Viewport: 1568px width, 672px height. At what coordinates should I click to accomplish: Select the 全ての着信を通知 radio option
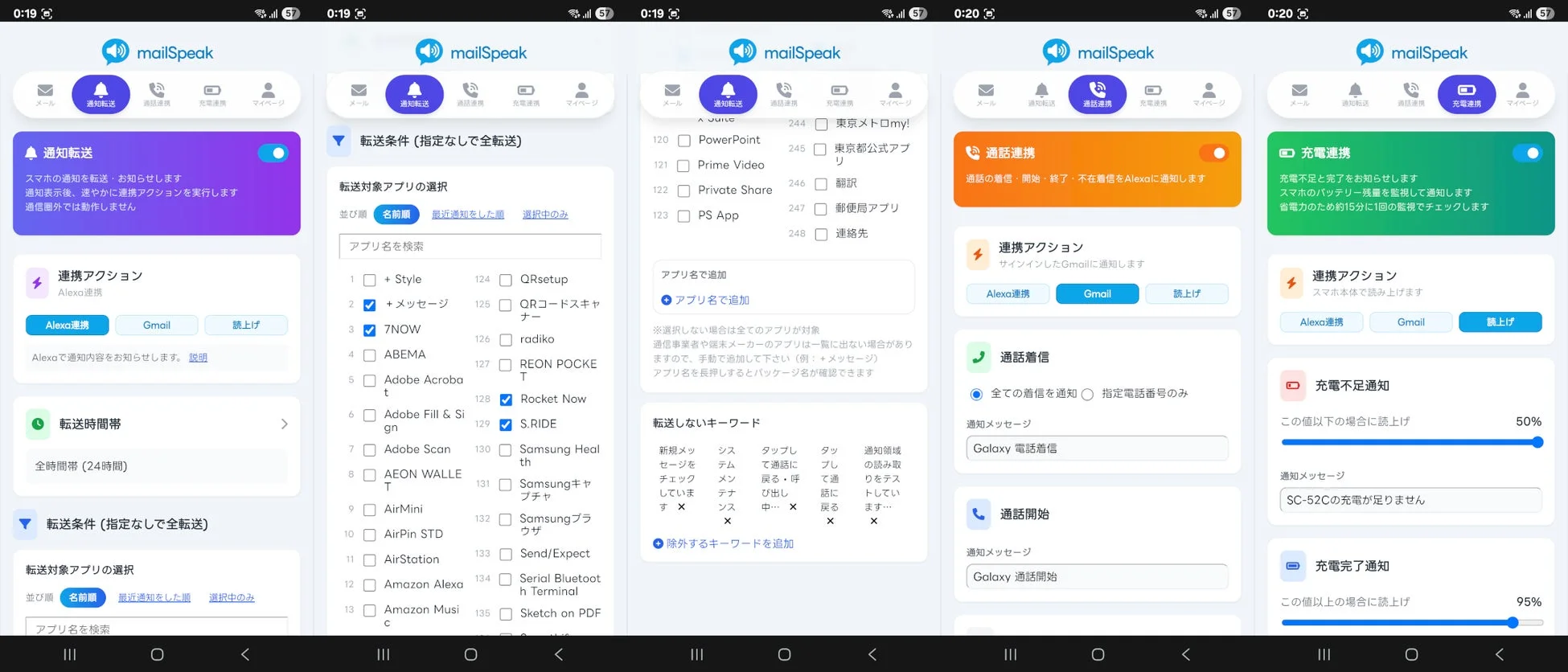coord(976,394)
